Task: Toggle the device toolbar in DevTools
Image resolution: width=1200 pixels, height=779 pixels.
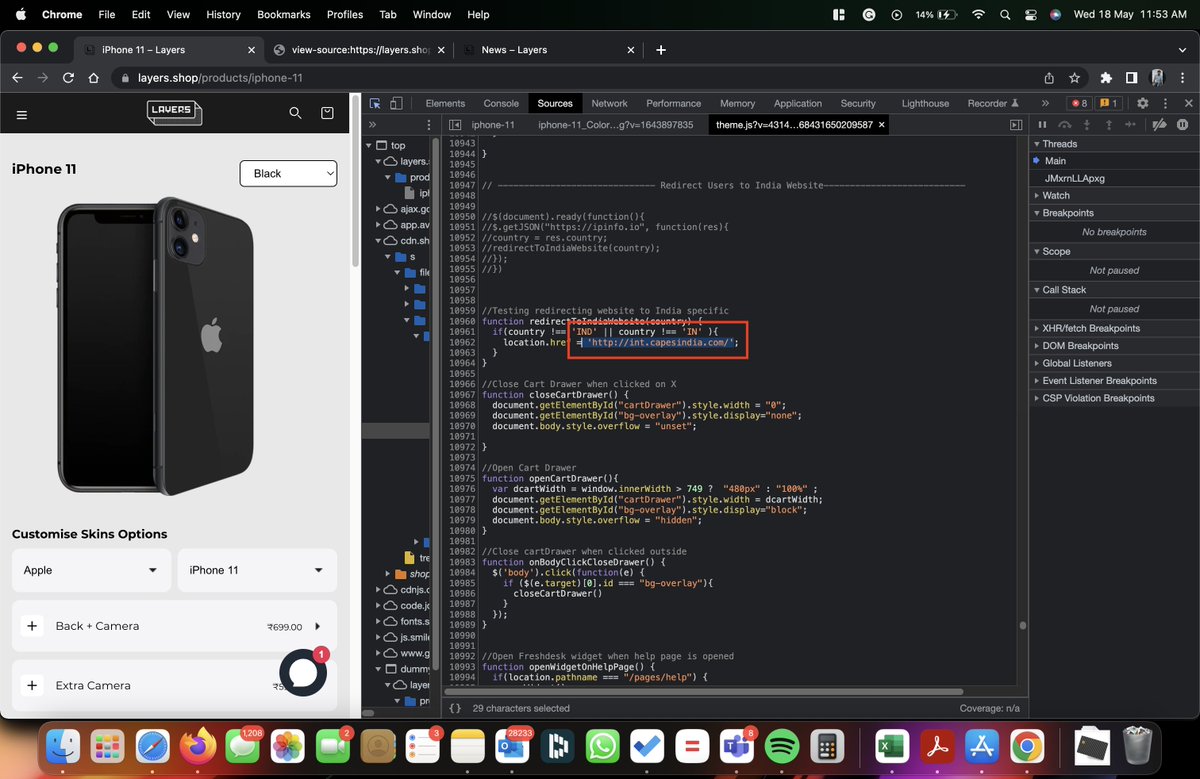Action: (396, 103)
